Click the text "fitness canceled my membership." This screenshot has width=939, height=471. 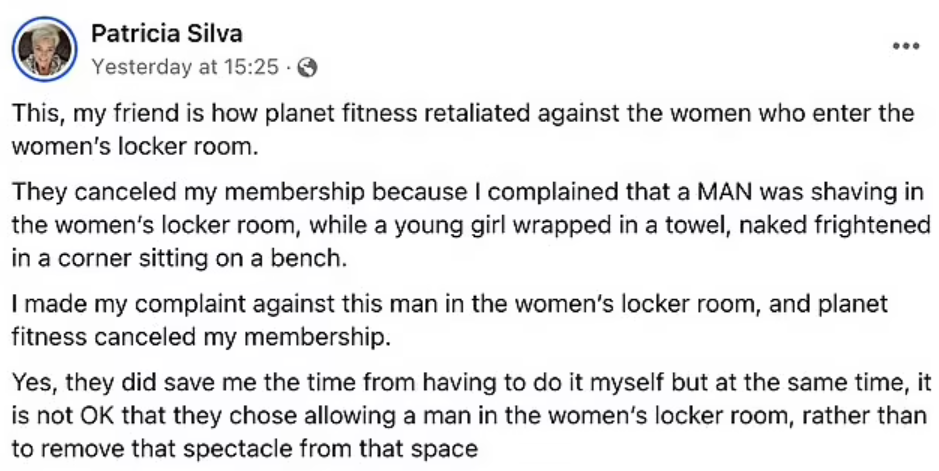point(199,337)
